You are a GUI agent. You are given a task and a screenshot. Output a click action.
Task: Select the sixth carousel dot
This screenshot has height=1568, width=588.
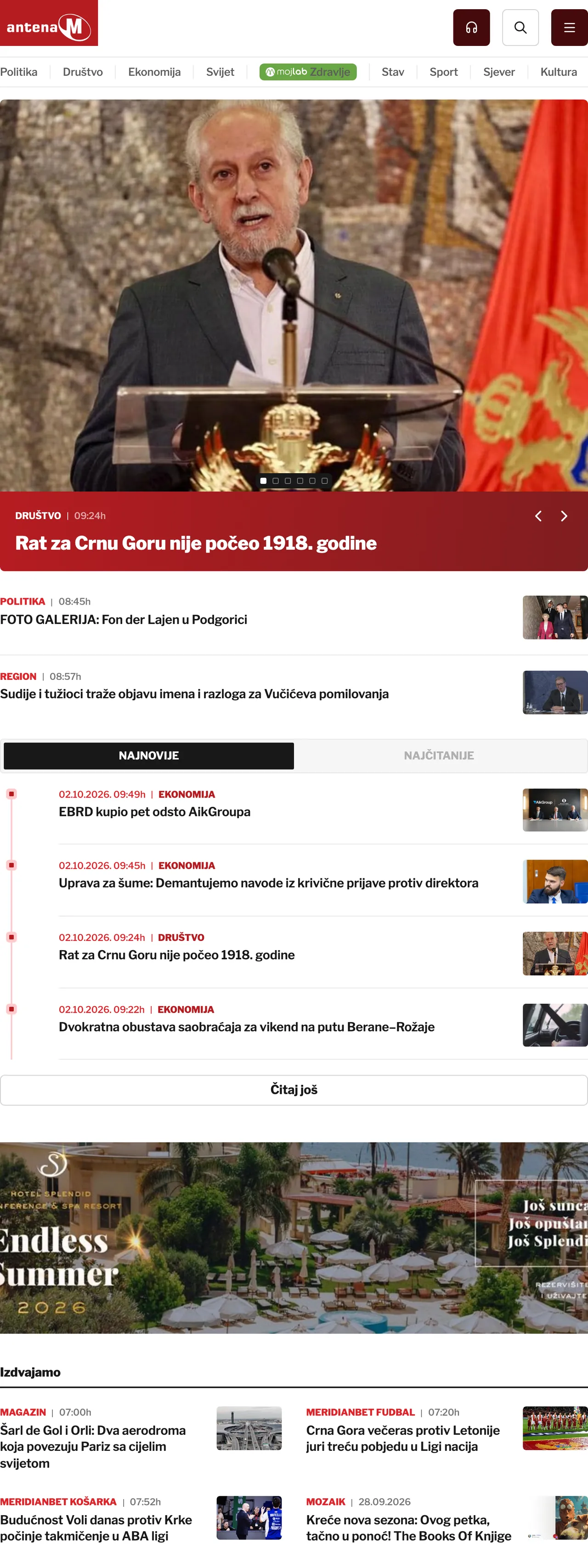[x=324, y=481]
